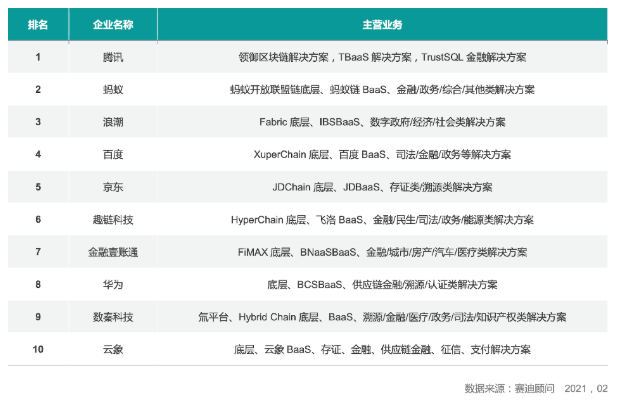Select rank number 10 cell

coord(38,349)
